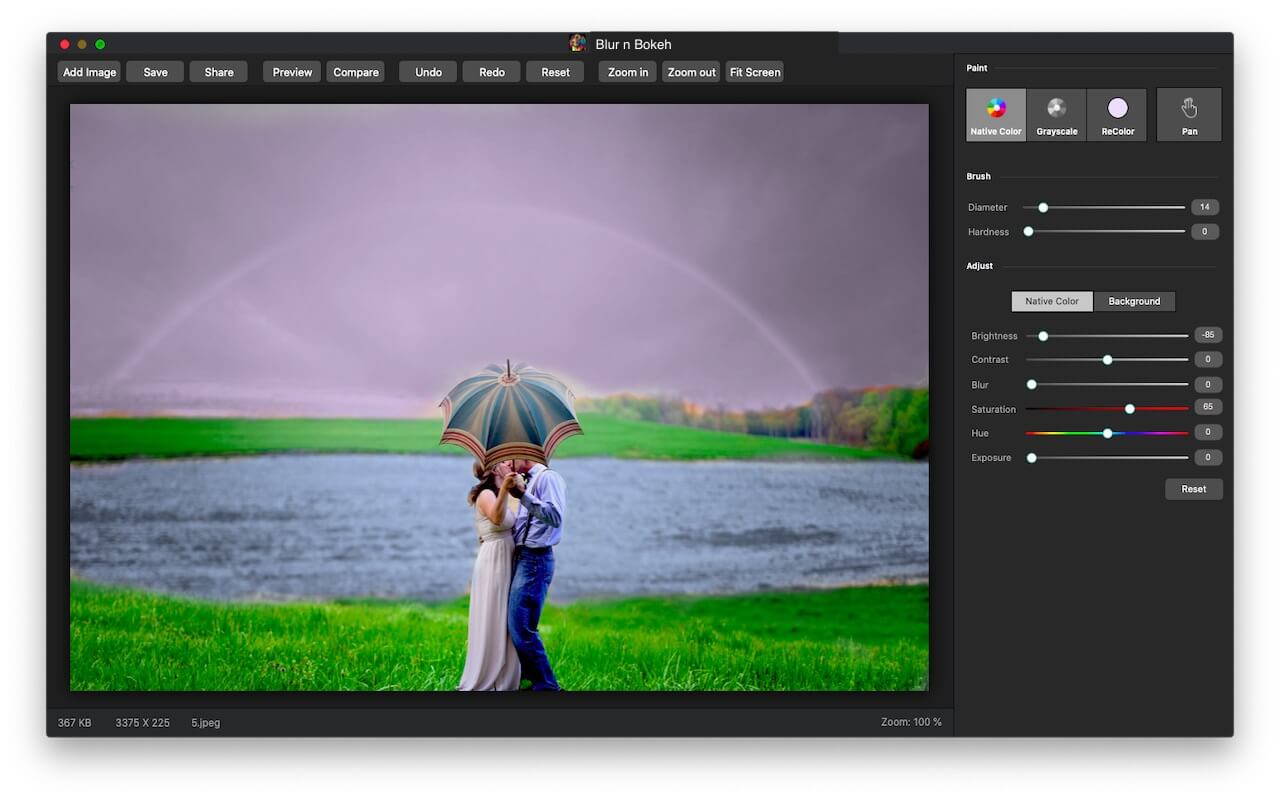The height and width of the screenshot is (800, 1280).
Task: Click the Zoom: 100 % status text
Action: 911,722
